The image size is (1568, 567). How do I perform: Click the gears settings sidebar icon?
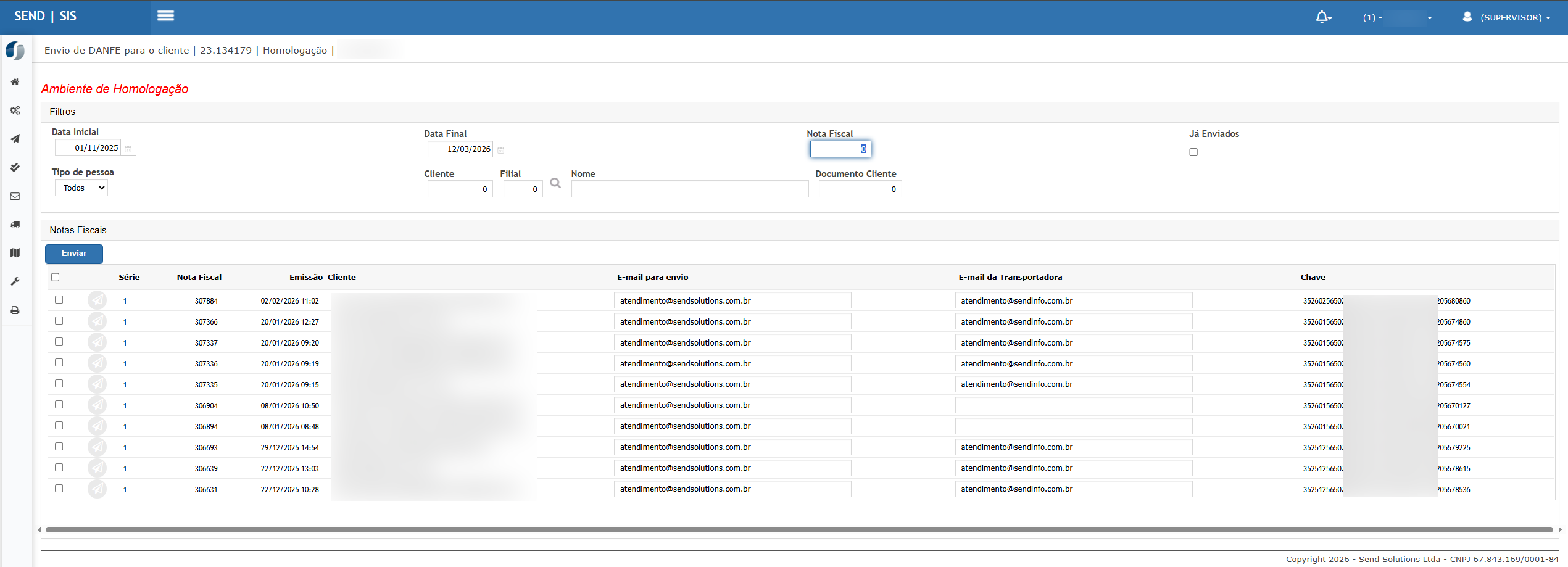15,110
